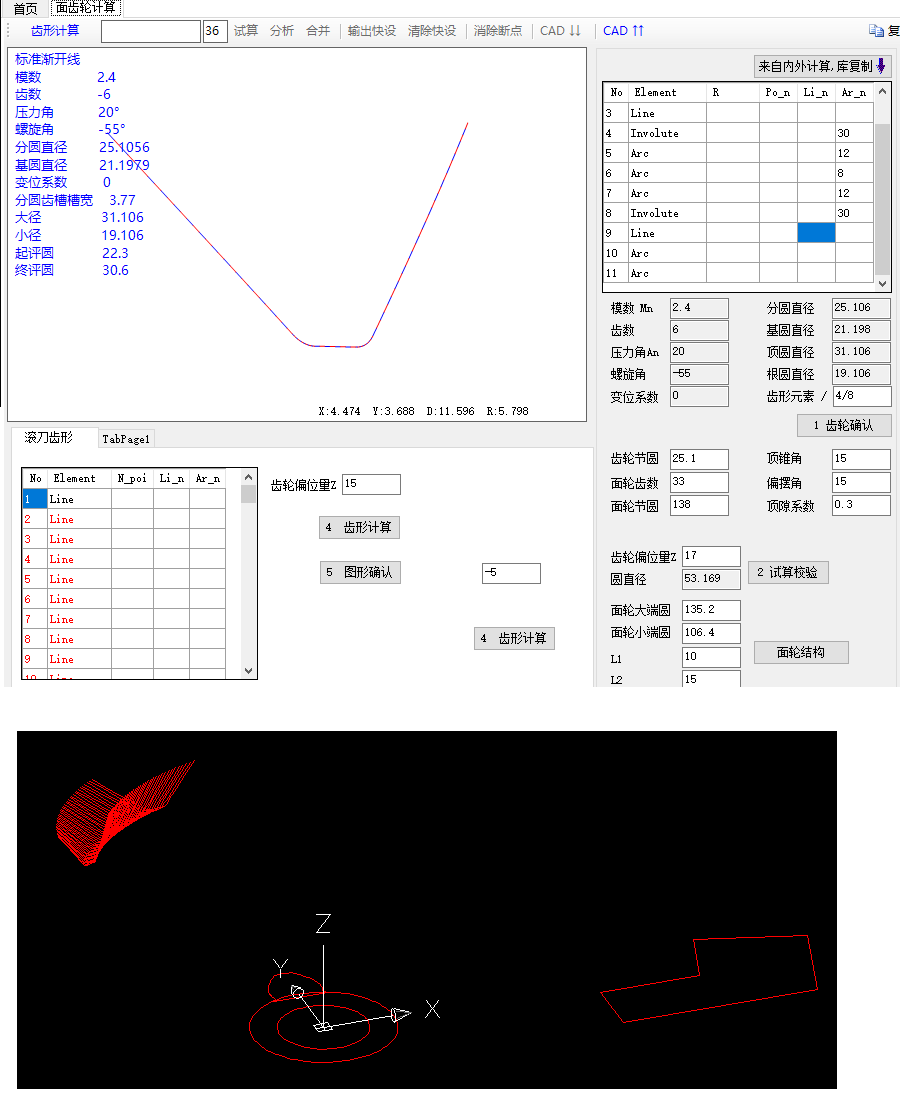Viewport: 903px width, 1098px height.
Task: Open 面轮结构 button
Action: point(801,653)
